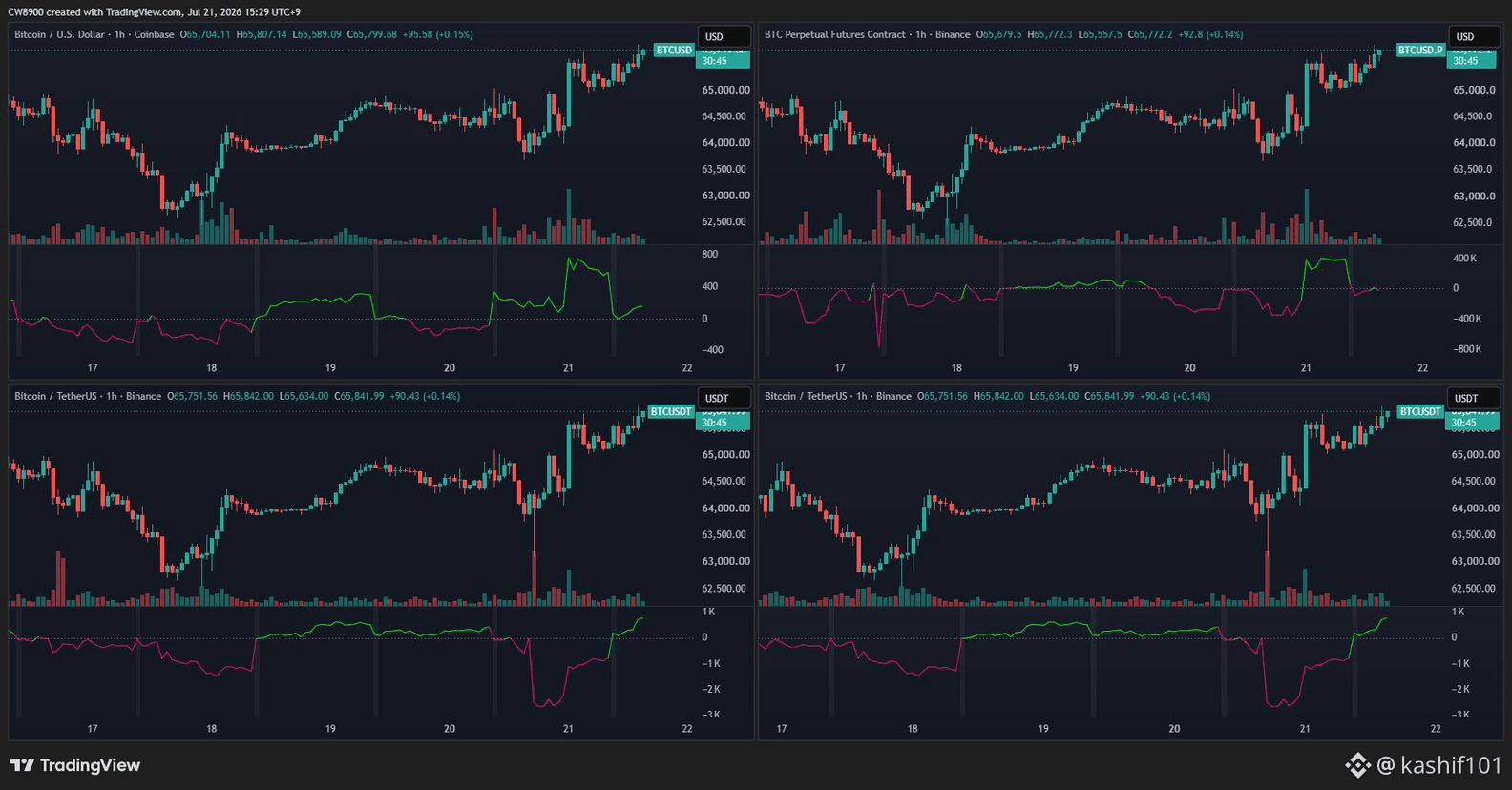Click the high value H65,772.3
The height and width of the screenshot is (790, 1512).
(x=1050, y=34)
